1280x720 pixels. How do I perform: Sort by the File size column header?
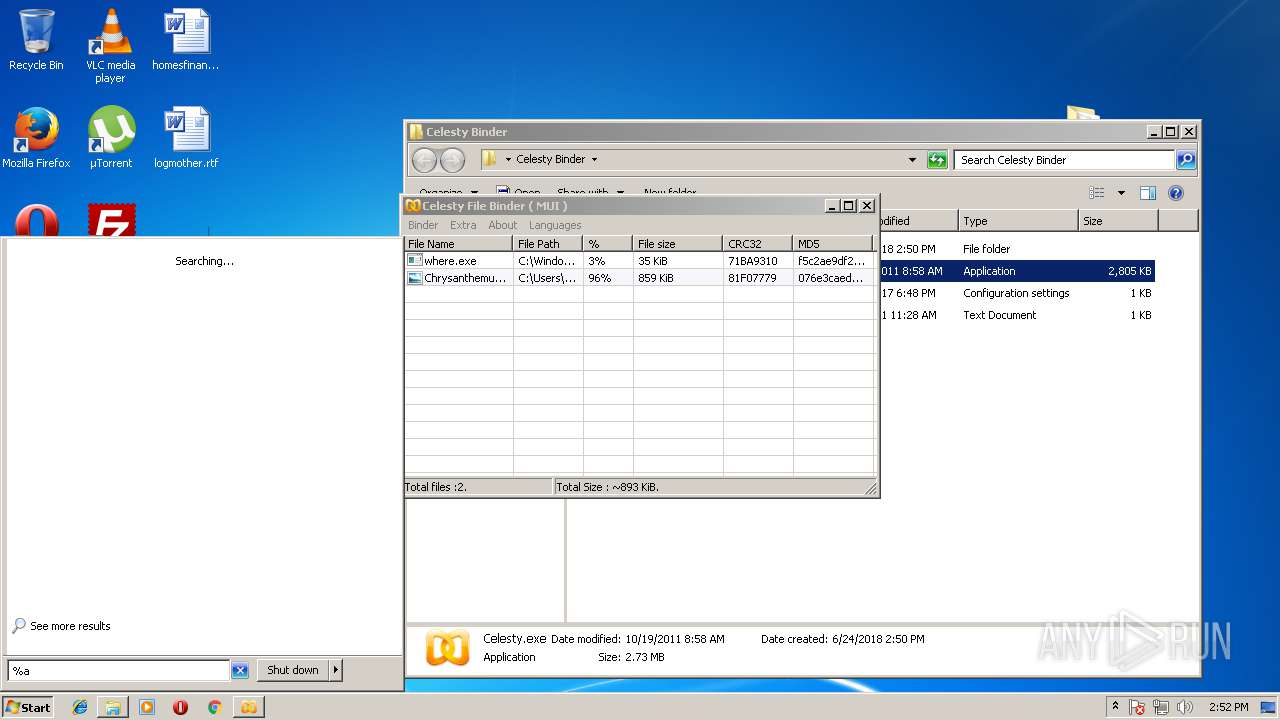[677, 244]
